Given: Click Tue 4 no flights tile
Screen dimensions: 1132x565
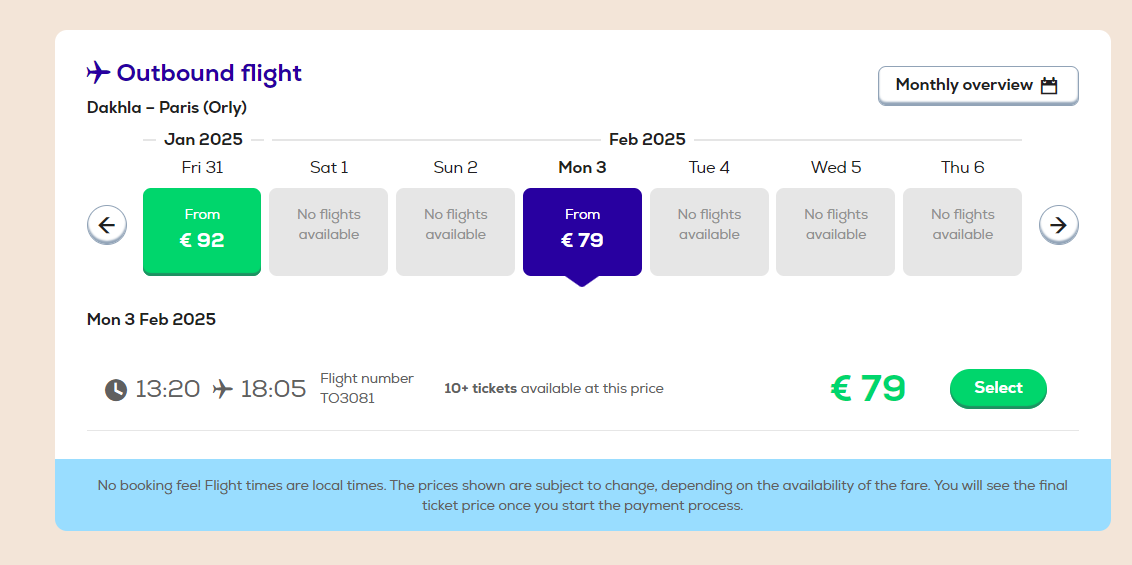Looking at the screenshot, I should coord(709,232).
